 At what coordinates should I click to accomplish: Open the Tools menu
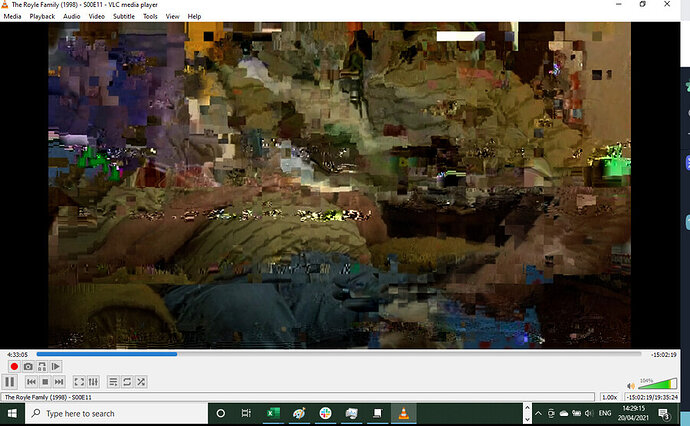coord(150,16)
